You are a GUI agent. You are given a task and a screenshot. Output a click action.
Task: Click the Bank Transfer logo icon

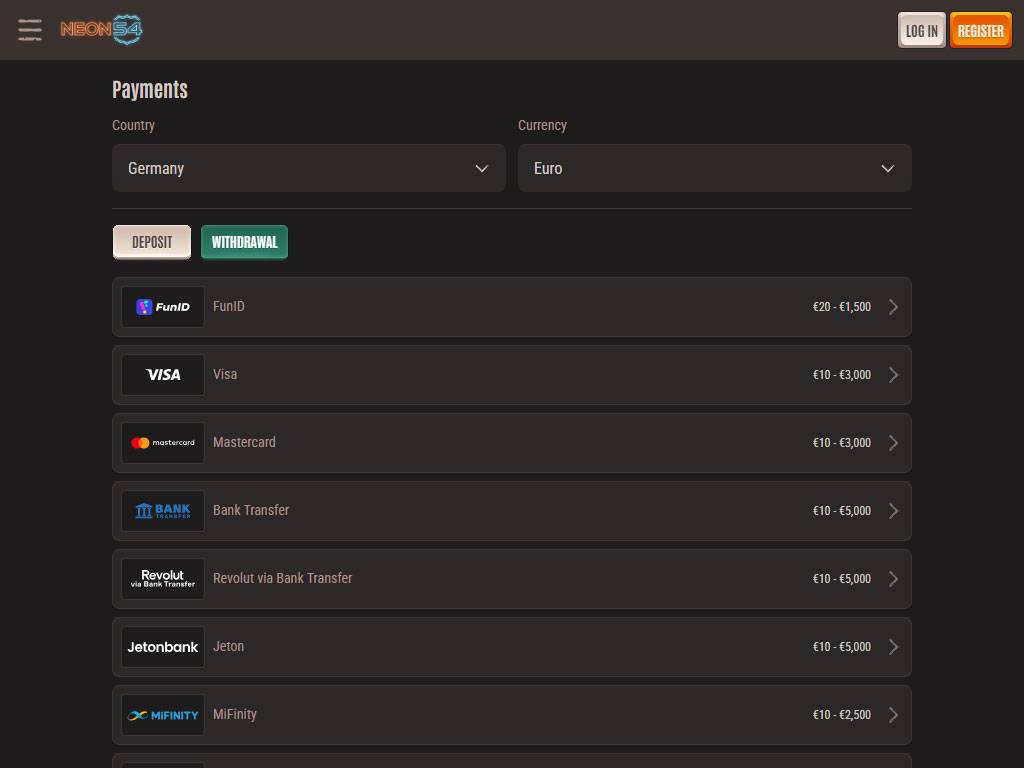point(163,511)
